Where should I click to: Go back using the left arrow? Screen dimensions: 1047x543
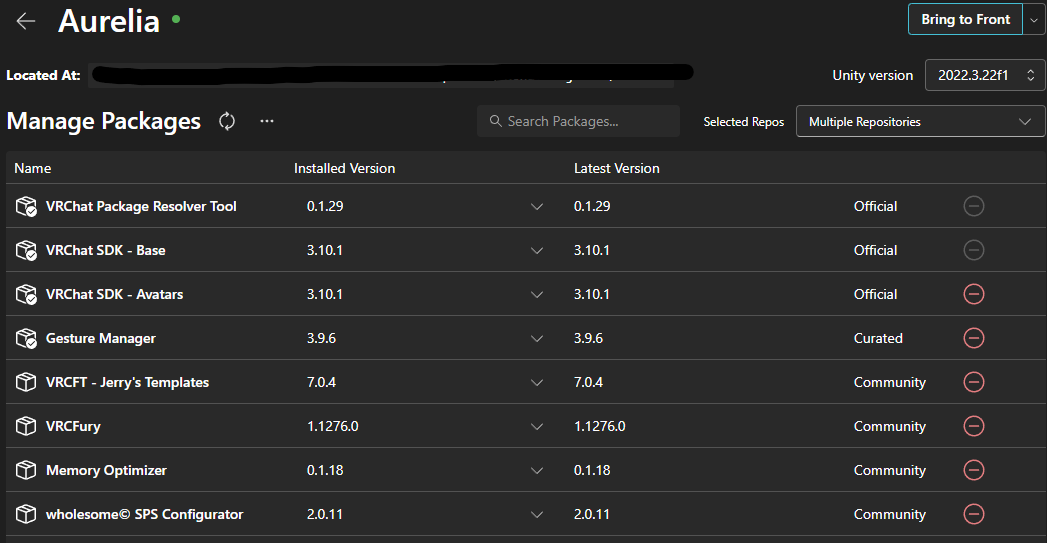26,21
